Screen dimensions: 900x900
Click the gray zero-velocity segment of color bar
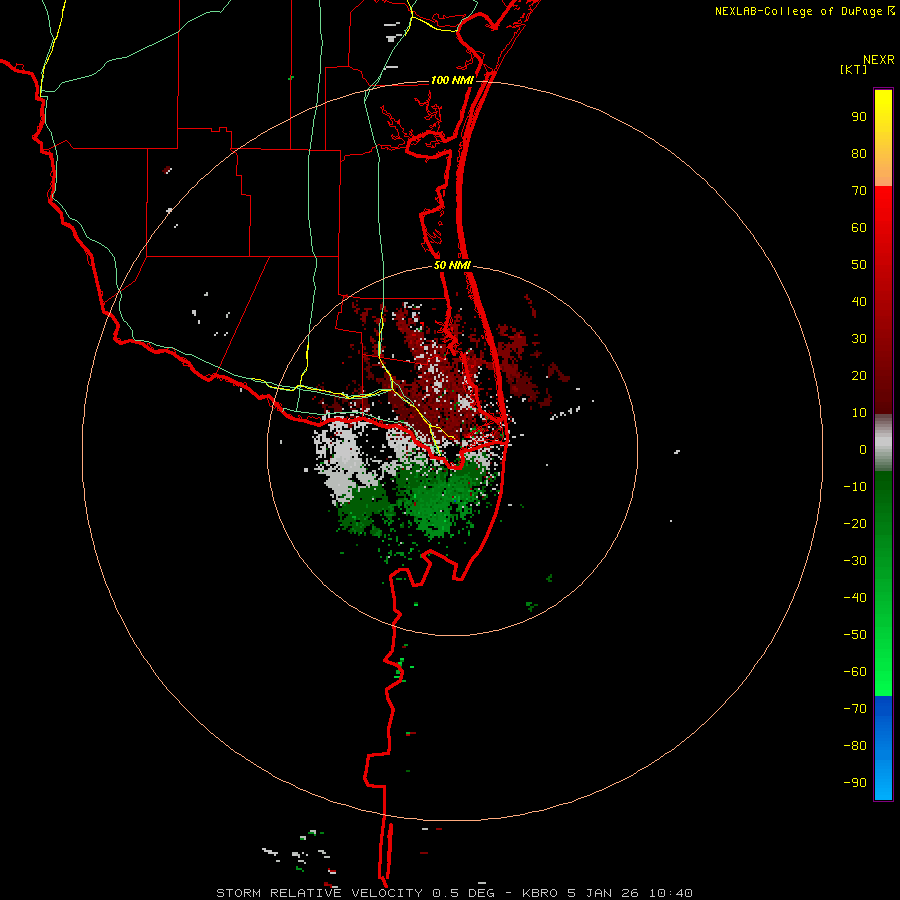pyautogui.click(x=883, y=443)
